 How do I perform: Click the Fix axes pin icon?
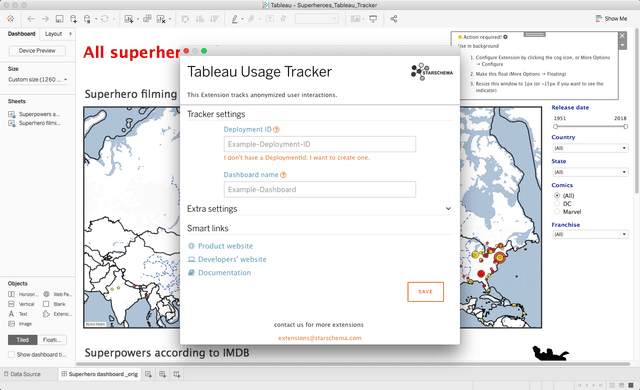(x=283, y=19)
